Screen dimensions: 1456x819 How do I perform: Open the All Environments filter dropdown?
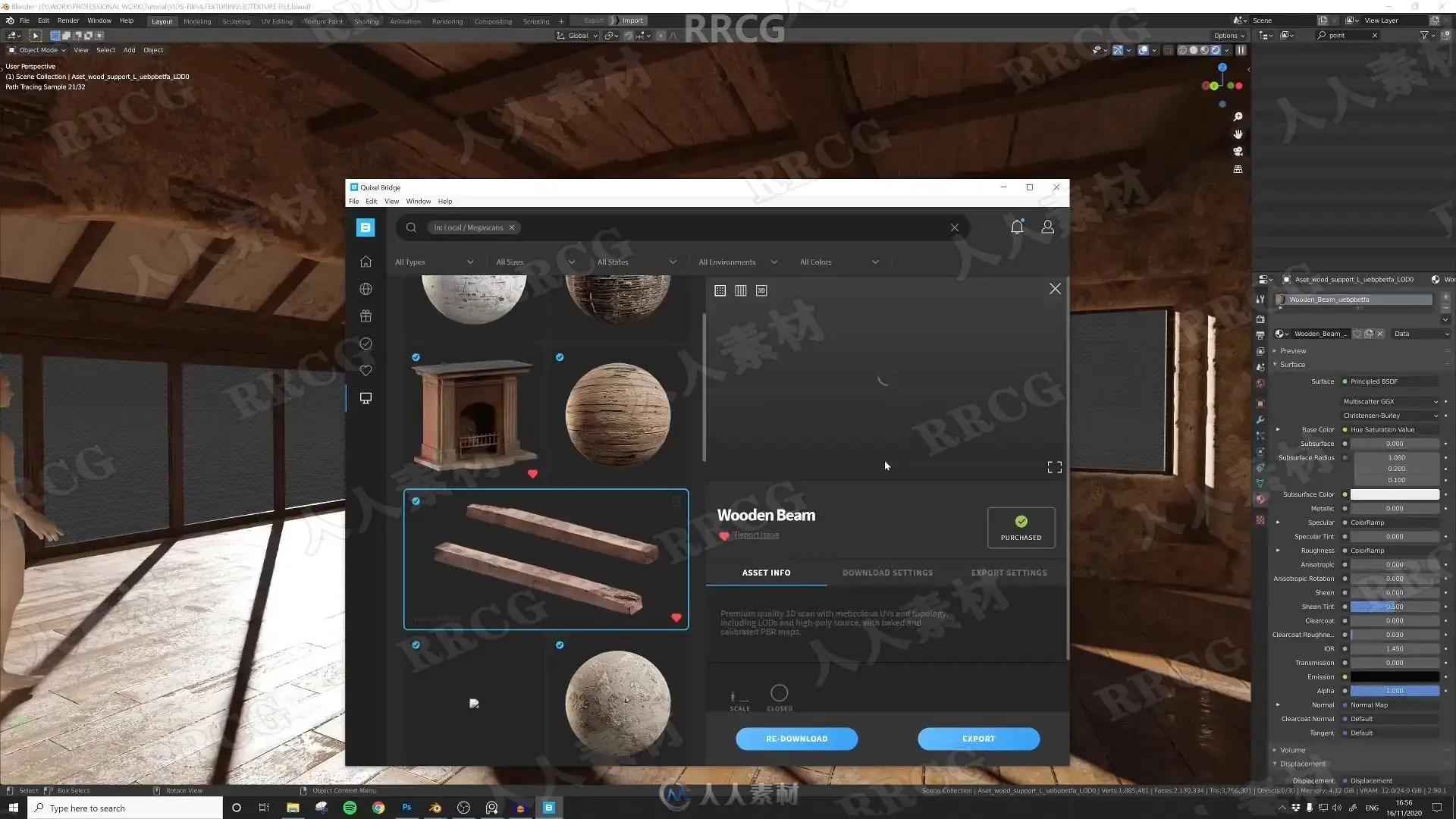737,262
